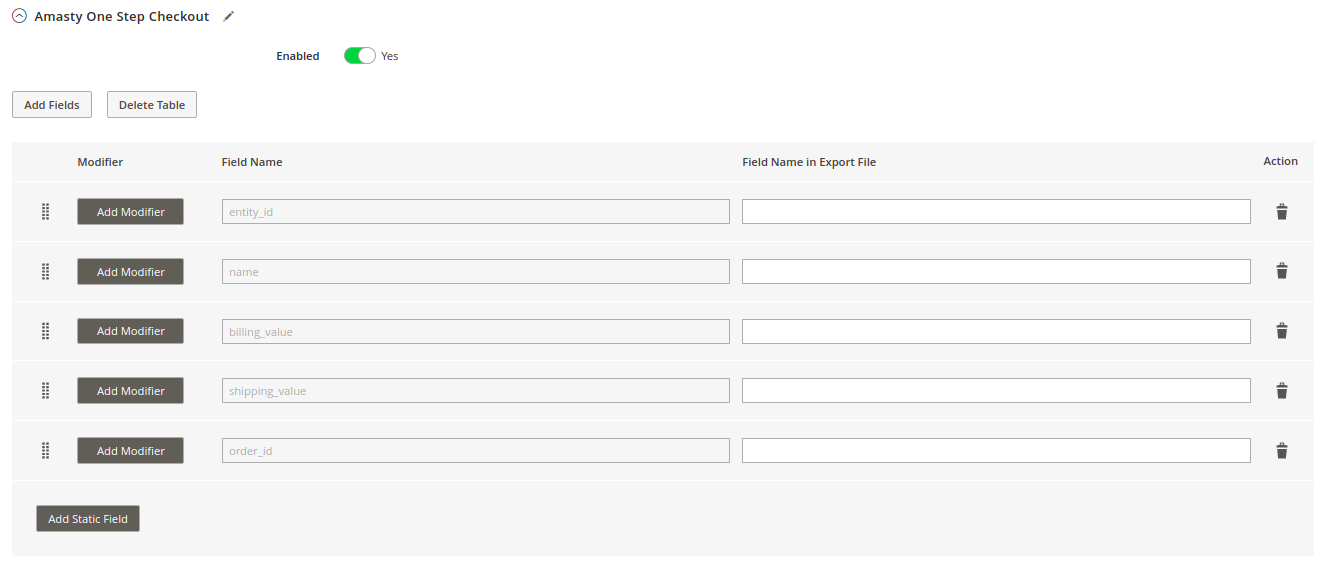Add Modifier for the shipping_value field
Viewport: 1324px width, 563px height.
point(130,391)
